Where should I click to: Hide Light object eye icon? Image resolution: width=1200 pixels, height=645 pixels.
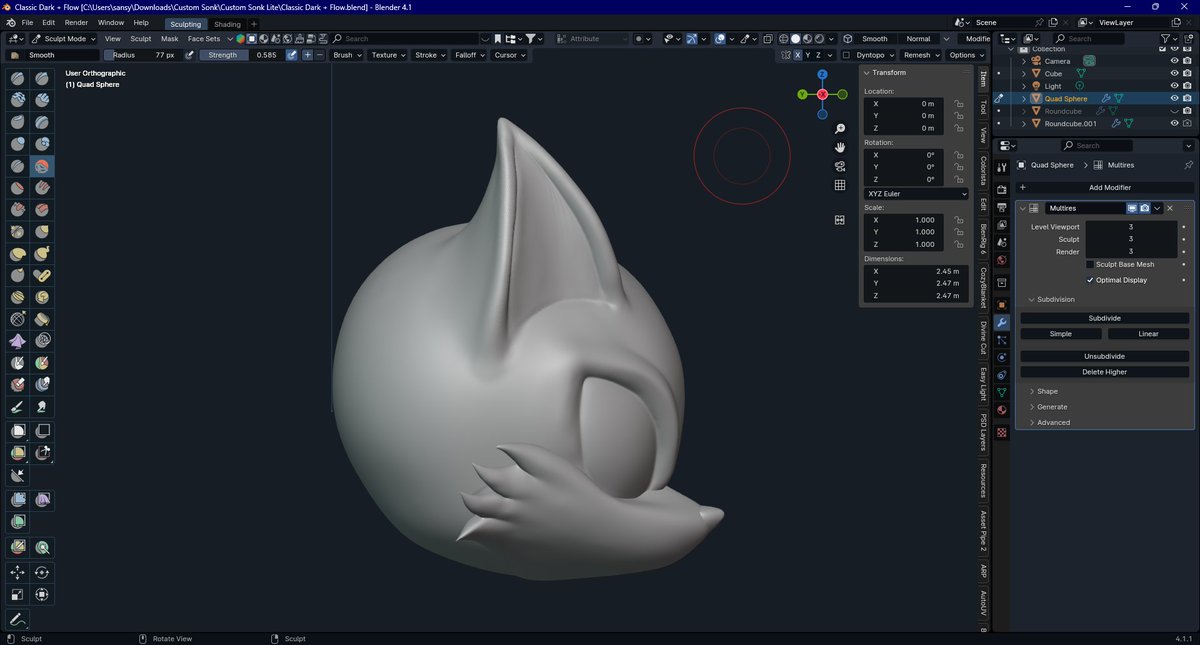point(1174,86)
